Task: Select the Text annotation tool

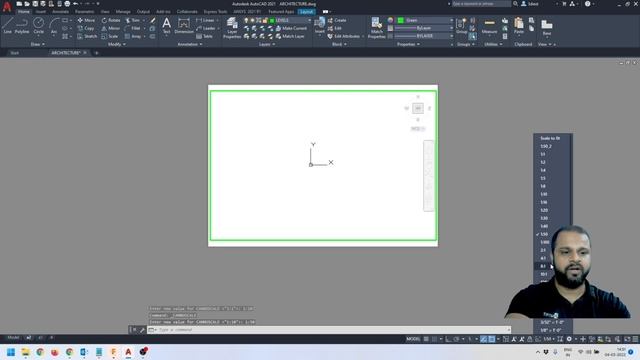Action: pos(167,26)
